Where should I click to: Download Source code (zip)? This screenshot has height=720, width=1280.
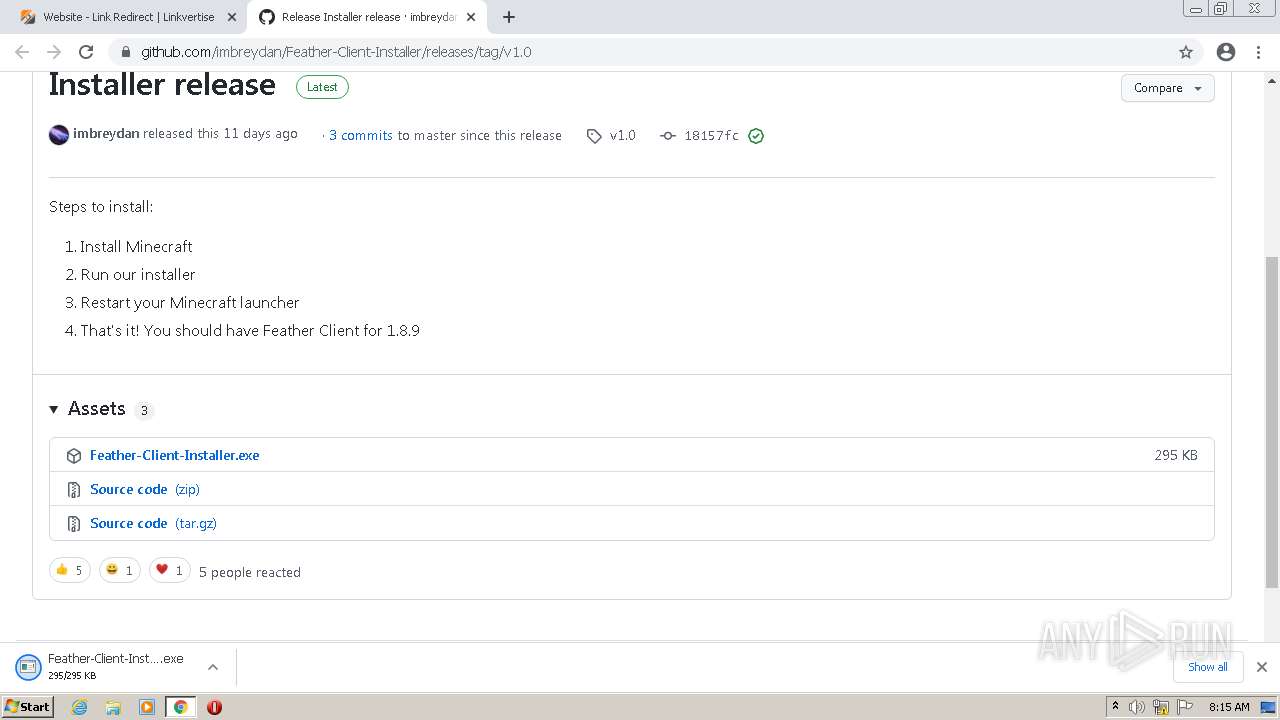point(145,489)
